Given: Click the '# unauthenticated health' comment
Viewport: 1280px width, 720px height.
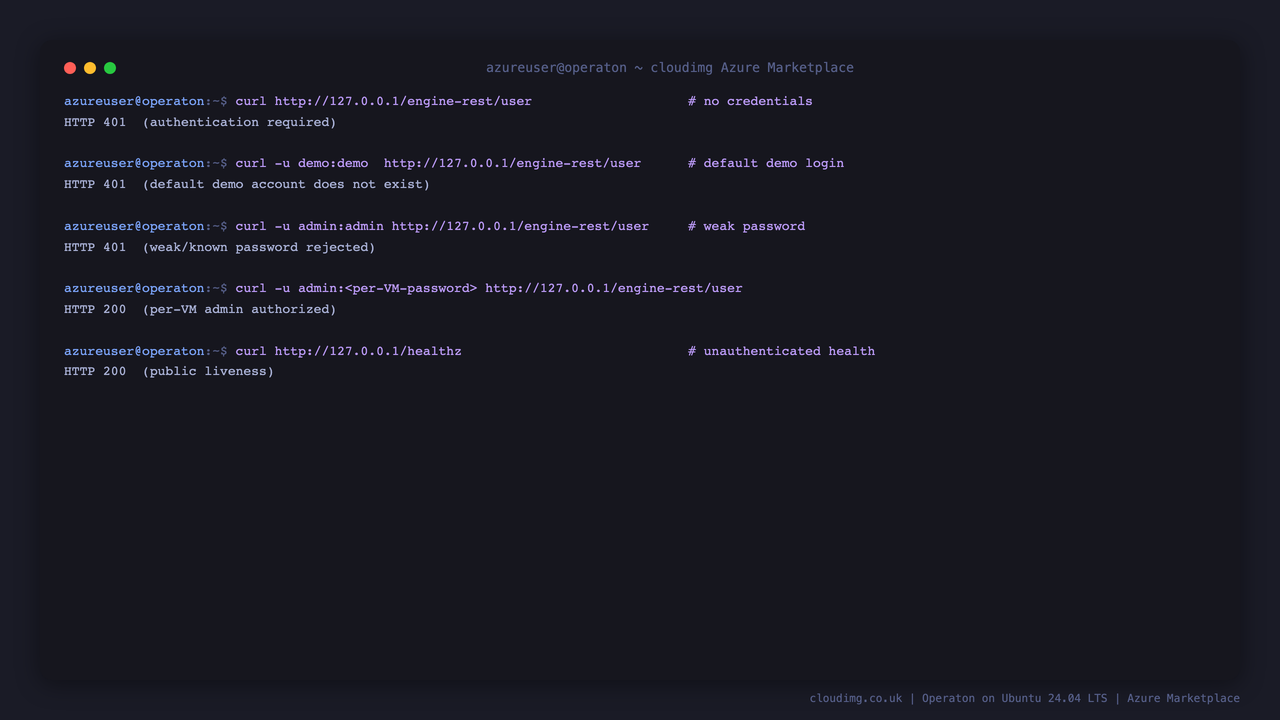Looking at the screenshot, I should [x=781, y=351].
